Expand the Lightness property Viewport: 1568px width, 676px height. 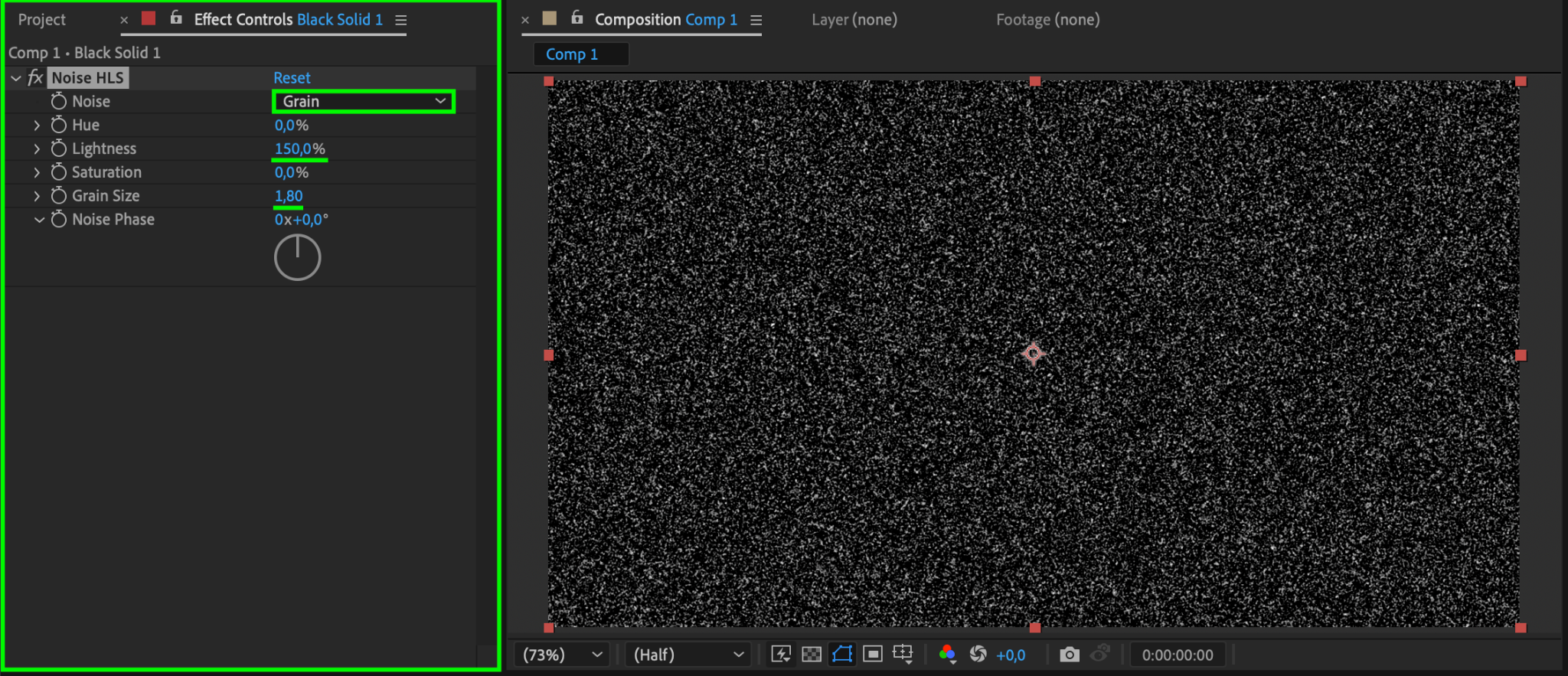tap(37, 149)
